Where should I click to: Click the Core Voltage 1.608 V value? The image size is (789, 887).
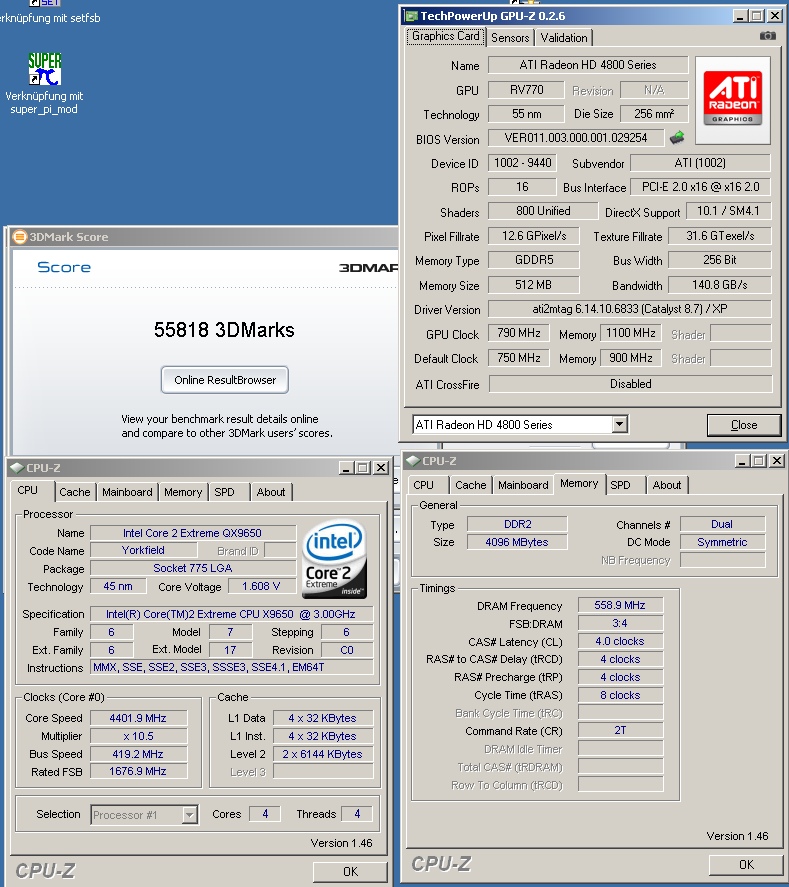[x=261, y=587]
